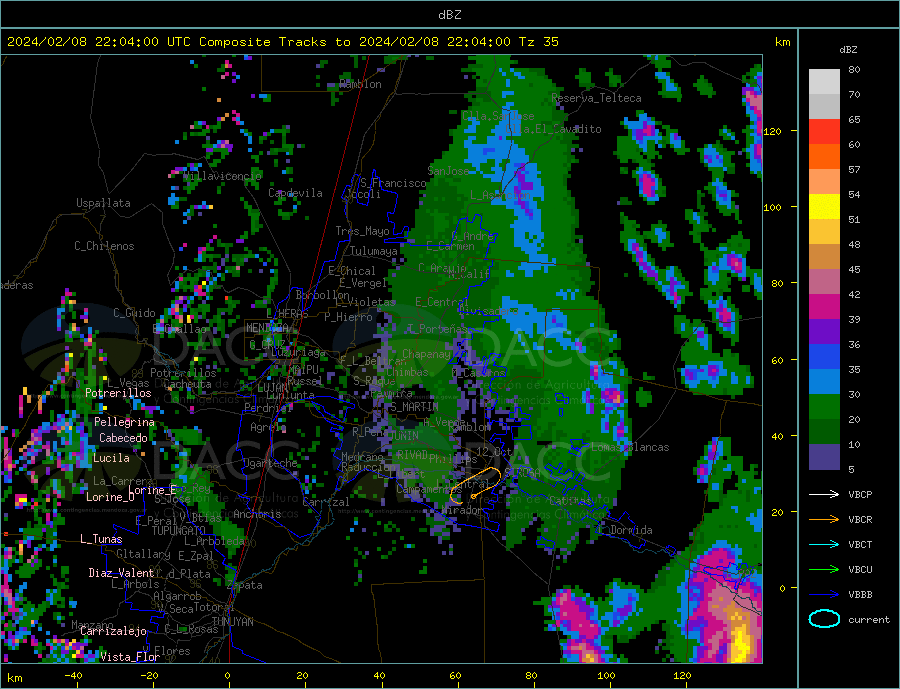Image resolution: width=900 pixels, height=689 pixels.
Task: Click the 'Lomas_Blancas' map label
Action: (x=630, y=447)
